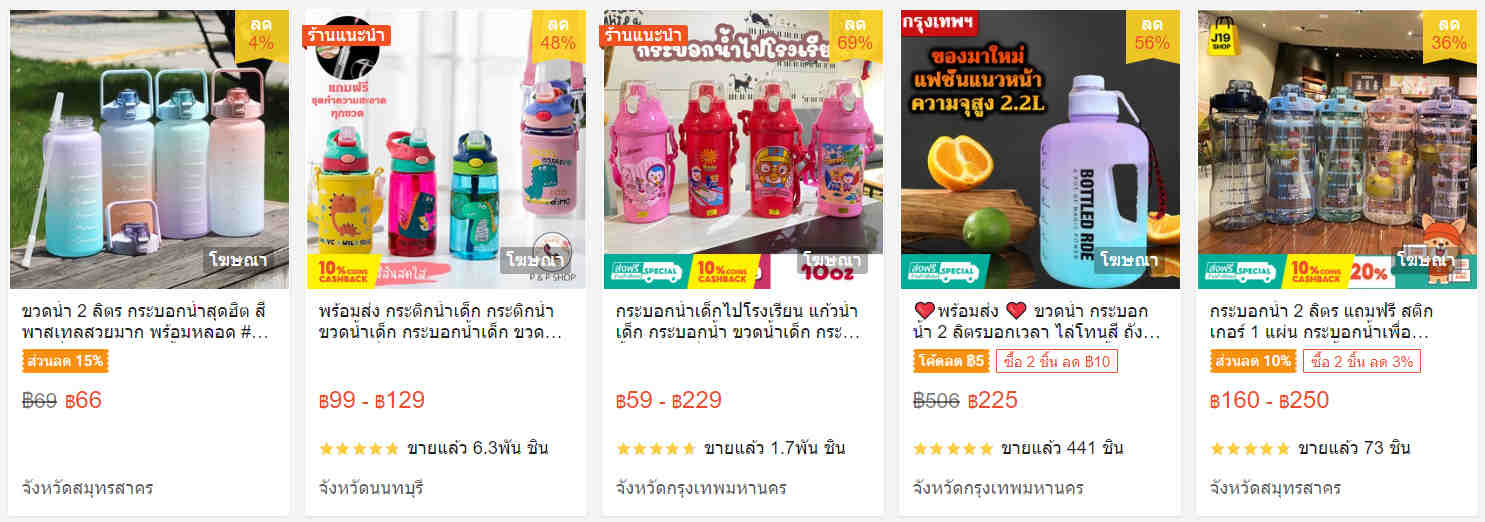
Task: Open title ขวดน้ำ 2 ลิตร กระบอกน้ำสุดฮิต
Action: coord(146,322)
